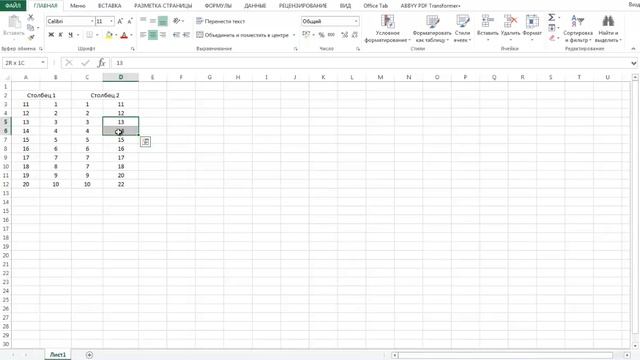Switch to the РЕЦЕНЗИРОВАНИЕ tab
This screenshot has height=360, width=640.
click(303, 6)
